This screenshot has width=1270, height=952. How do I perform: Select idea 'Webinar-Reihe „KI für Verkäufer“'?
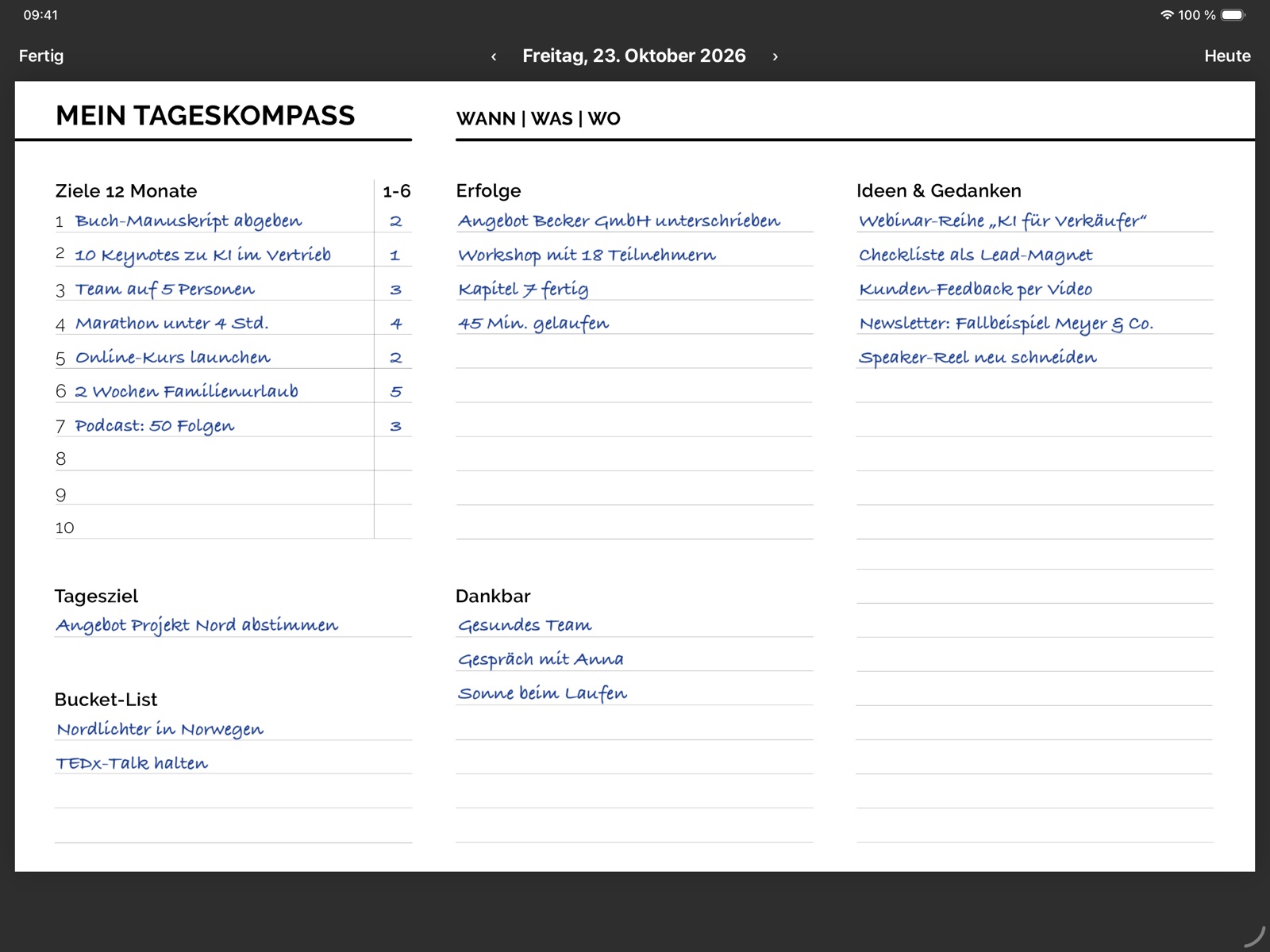point(1003,221)
